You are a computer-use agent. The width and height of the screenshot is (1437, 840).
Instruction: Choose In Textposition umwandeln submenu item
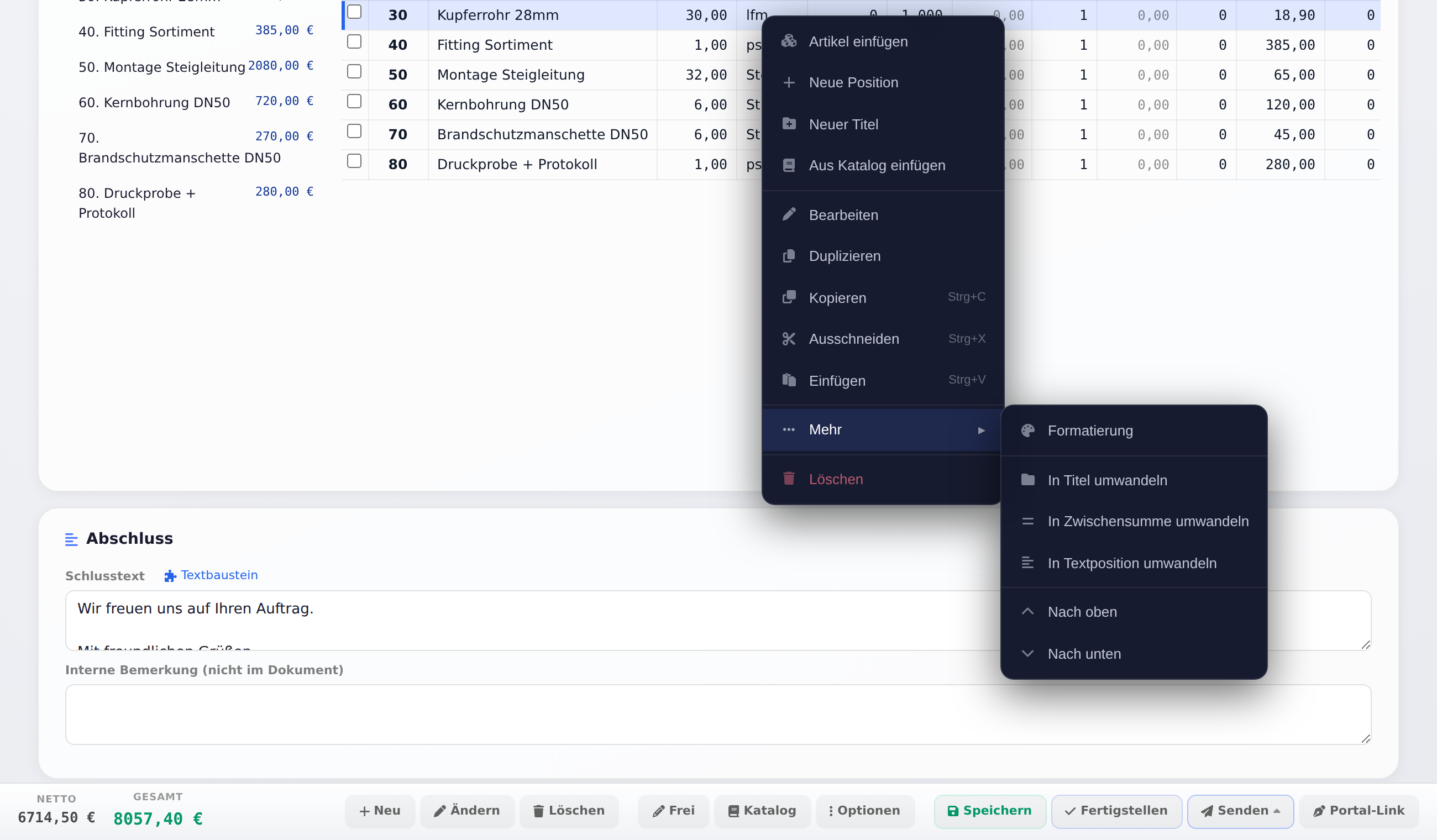(x=1134, y=563)
